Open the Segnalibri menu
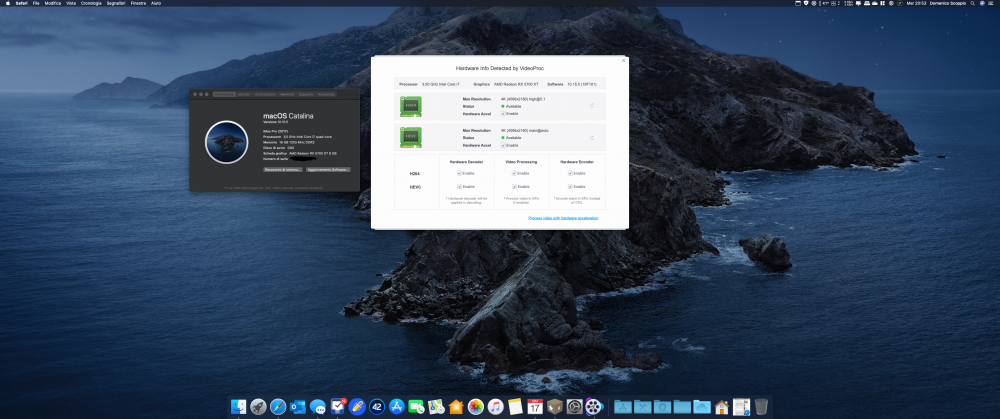 116,3
